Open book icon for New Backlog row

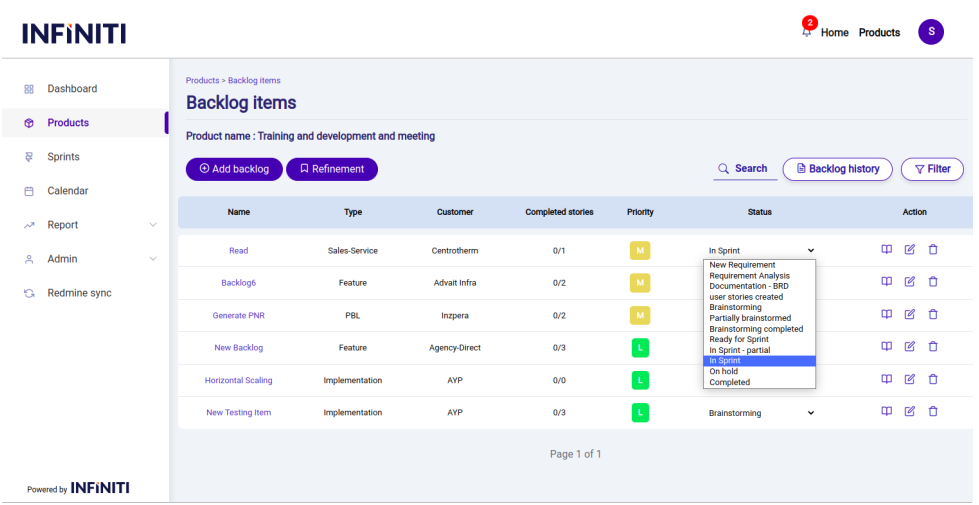click(886, 347)
